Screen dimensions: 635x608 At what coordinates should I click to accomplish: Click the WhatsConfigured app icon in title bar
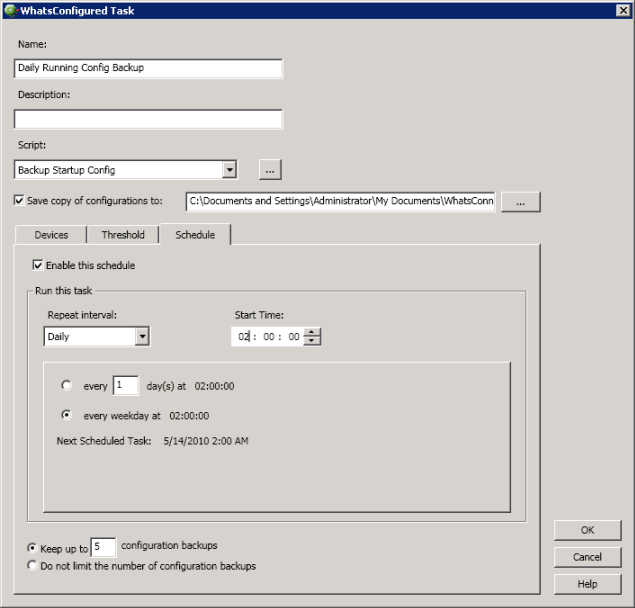(10, 10)
